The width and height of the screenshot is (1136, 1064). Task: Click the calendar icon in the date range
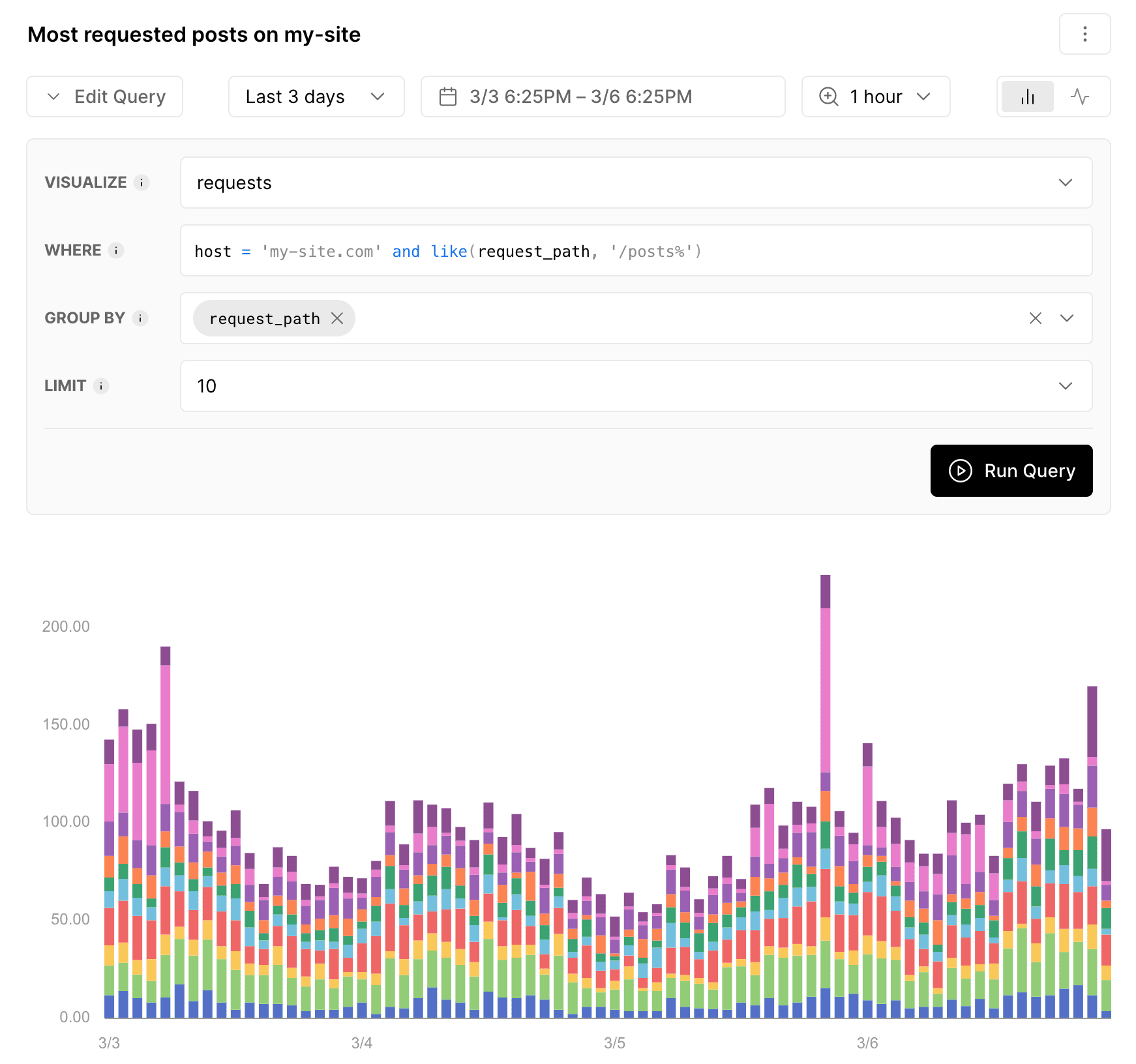coord(449,96)
